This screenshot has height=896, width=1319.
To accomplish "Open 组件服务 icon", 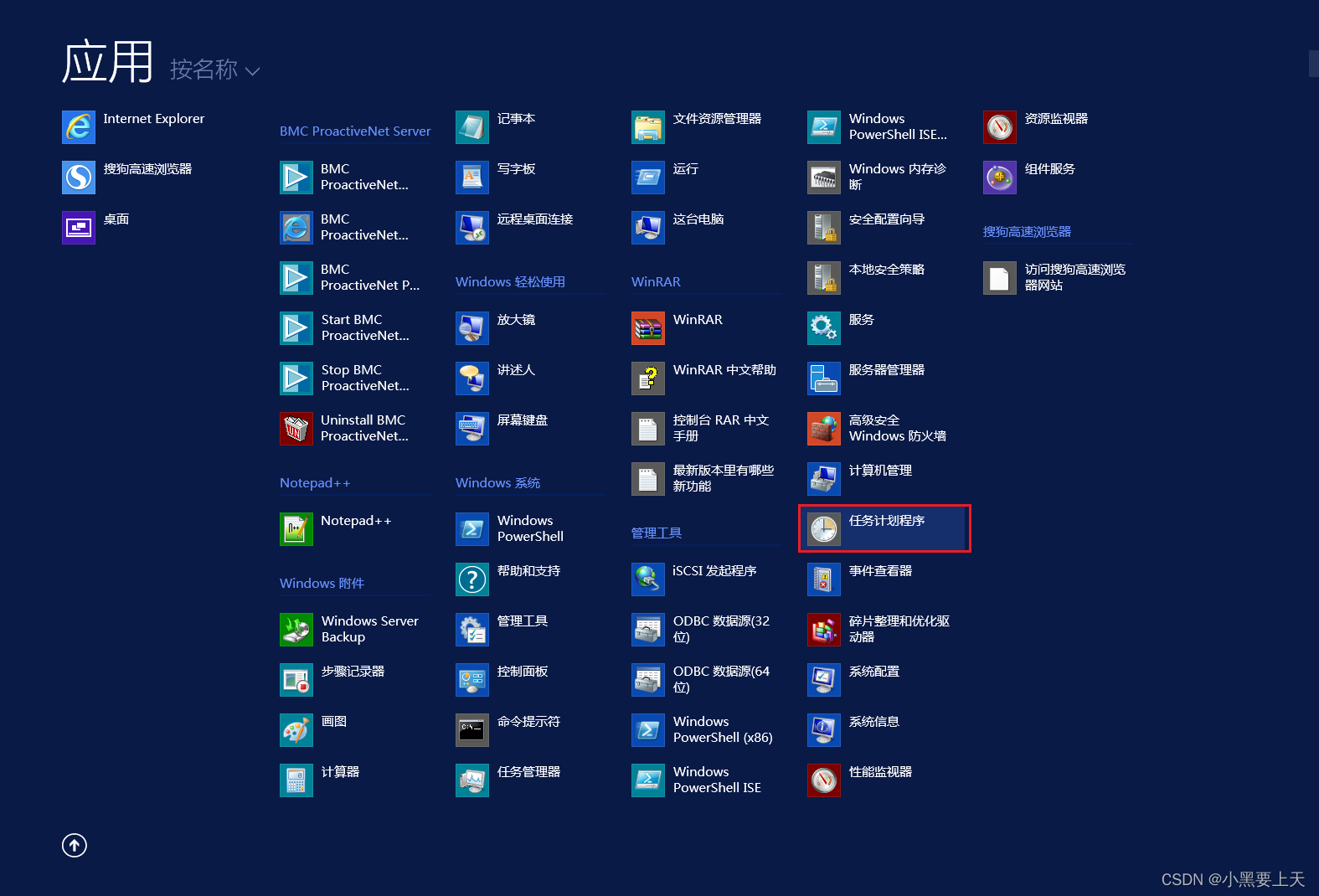I will point(1000,178).
